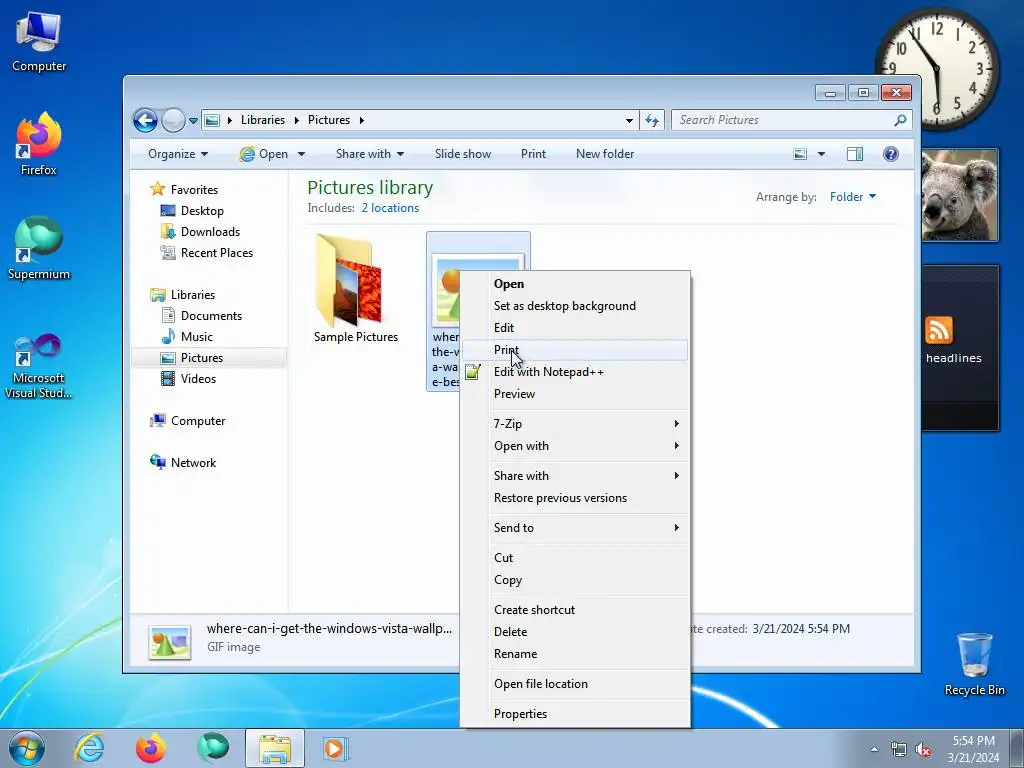This screenshot has height=768, width=1024.
Task: Choose Cut in context menu
Action: pyautogui.click(x=575, y=558)
